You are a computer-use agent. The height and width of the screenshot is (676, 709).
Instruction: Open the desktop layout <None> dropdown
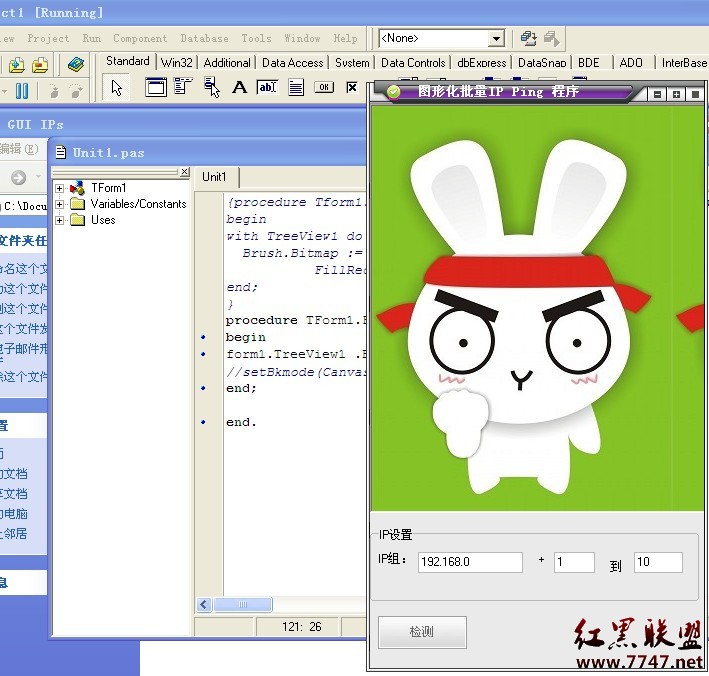click(496, 38)
